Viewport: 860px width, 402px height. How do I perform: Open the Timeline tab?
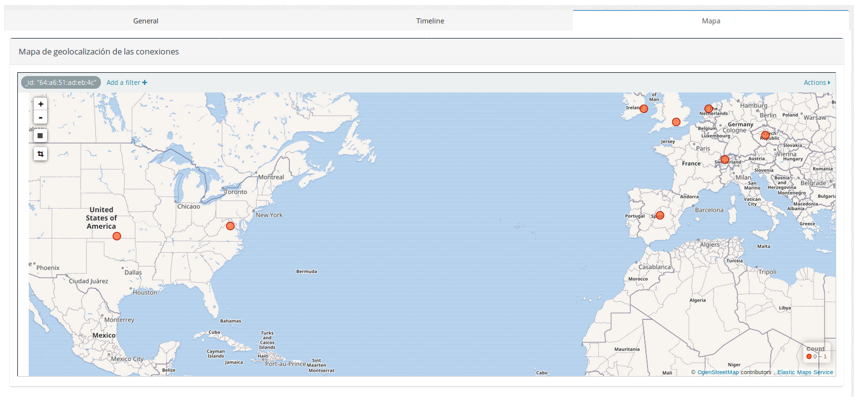pyautogui.click(x=430, y=21)
